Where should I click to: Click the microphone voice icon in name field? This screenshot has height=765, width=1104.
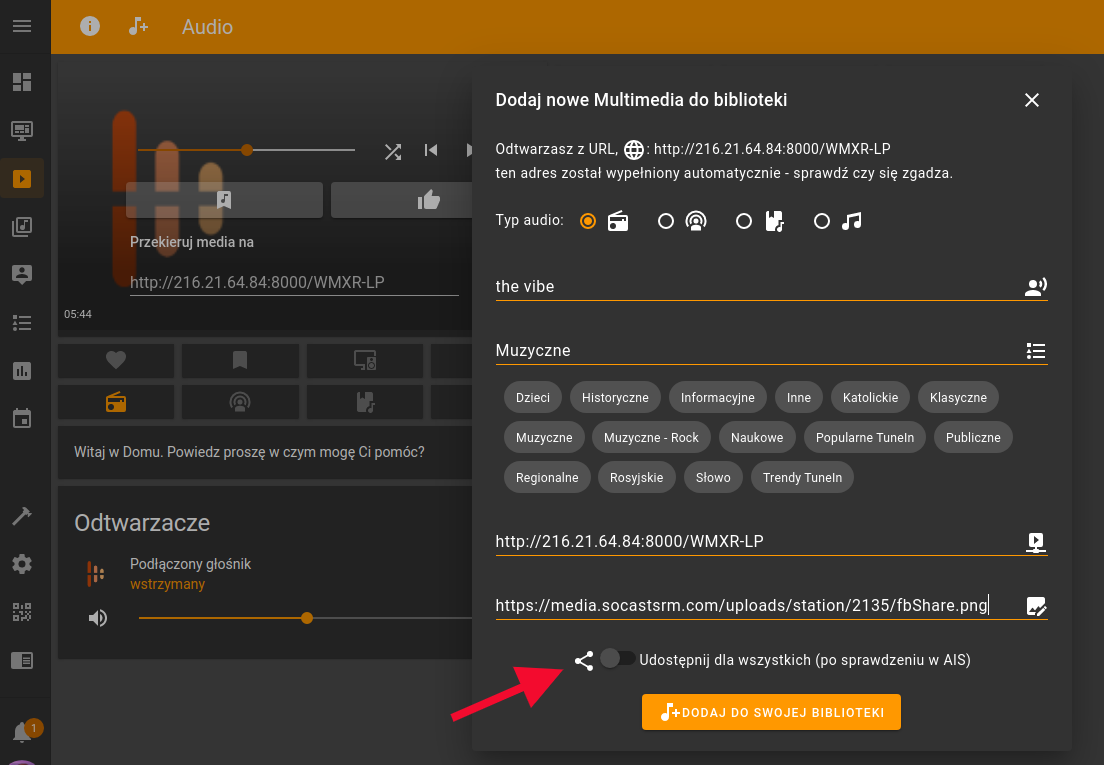(1036, 286)
